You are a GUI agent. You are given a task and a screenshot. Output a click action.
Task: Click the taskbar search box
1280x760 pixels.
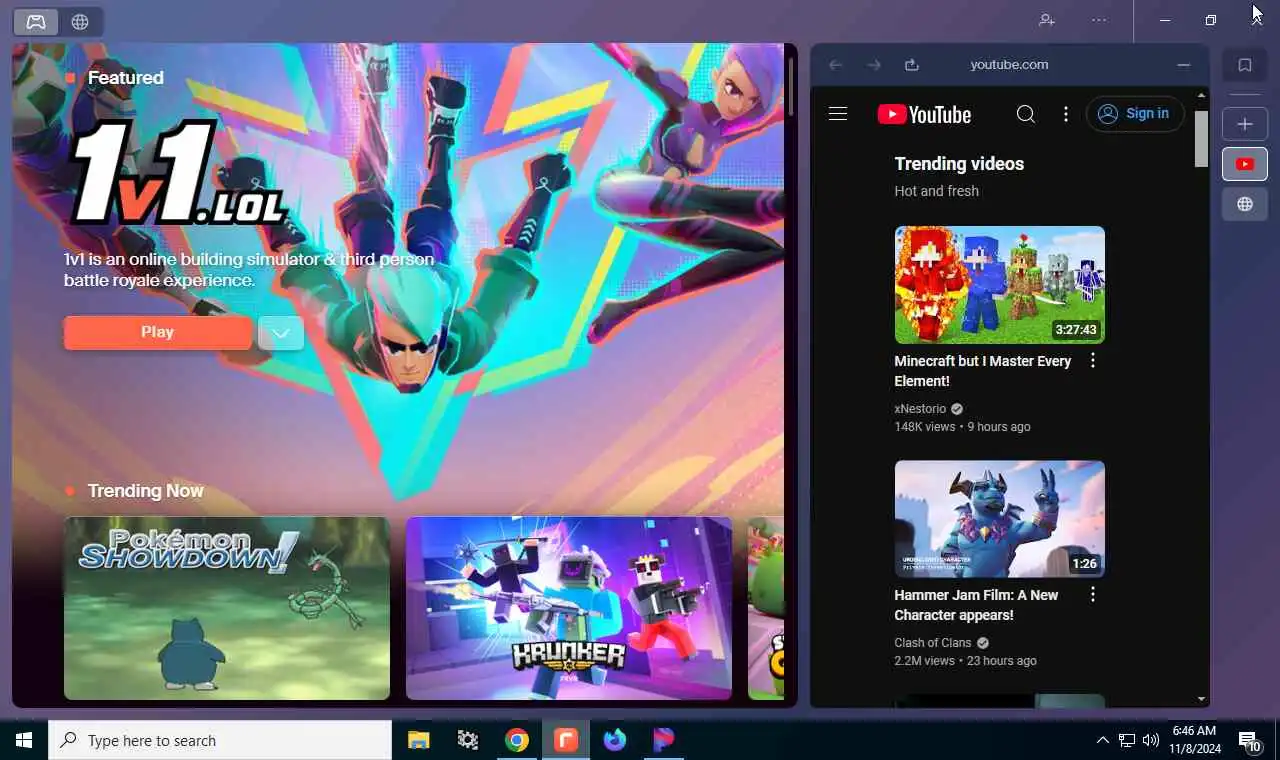[220, 740]
